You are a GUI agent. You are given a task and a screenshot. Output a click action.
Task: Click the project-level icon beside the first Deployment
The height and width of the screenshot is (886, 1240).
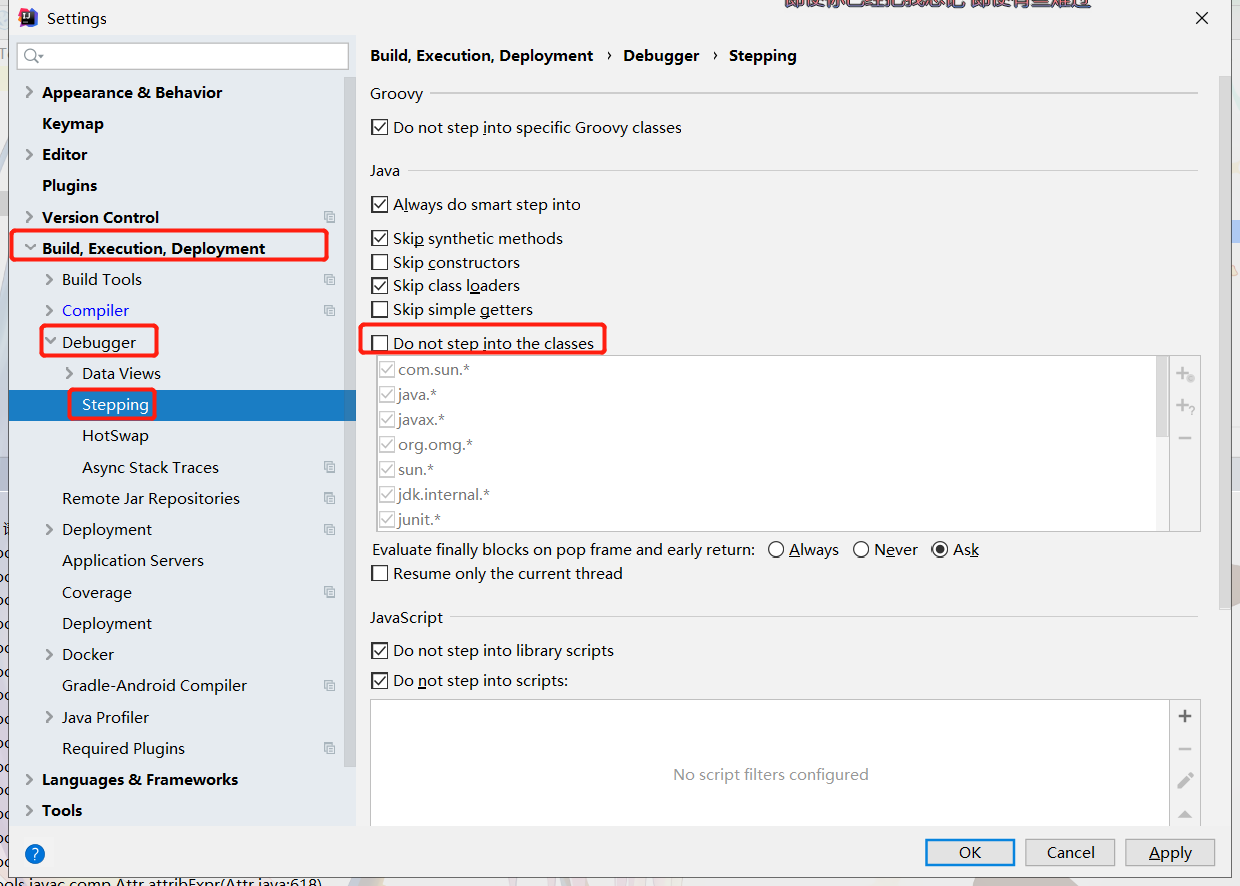tap(330, 530)
